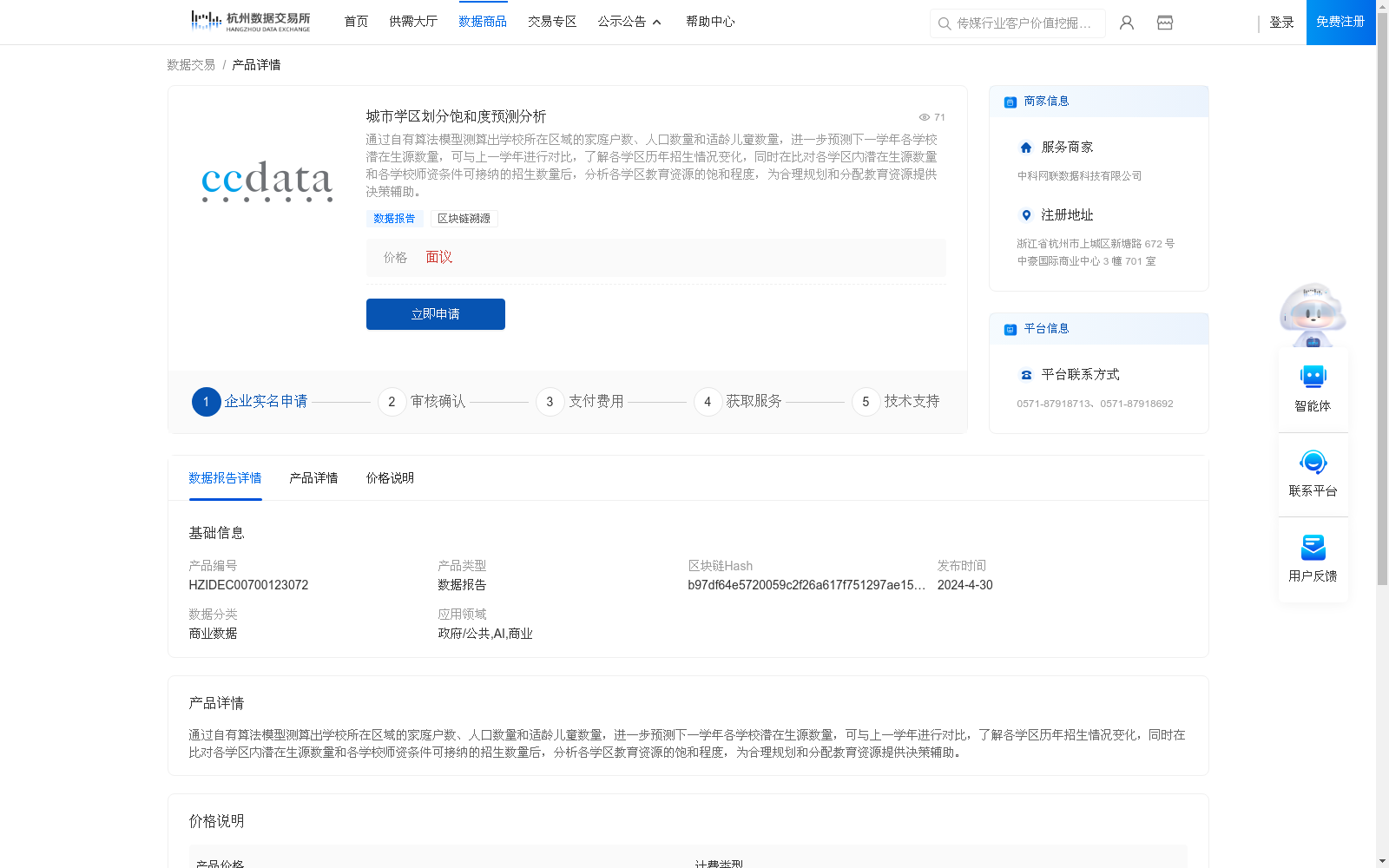Click the floating robot mascot
The height and width of the screenshot is (868, 1389).
1313,314
